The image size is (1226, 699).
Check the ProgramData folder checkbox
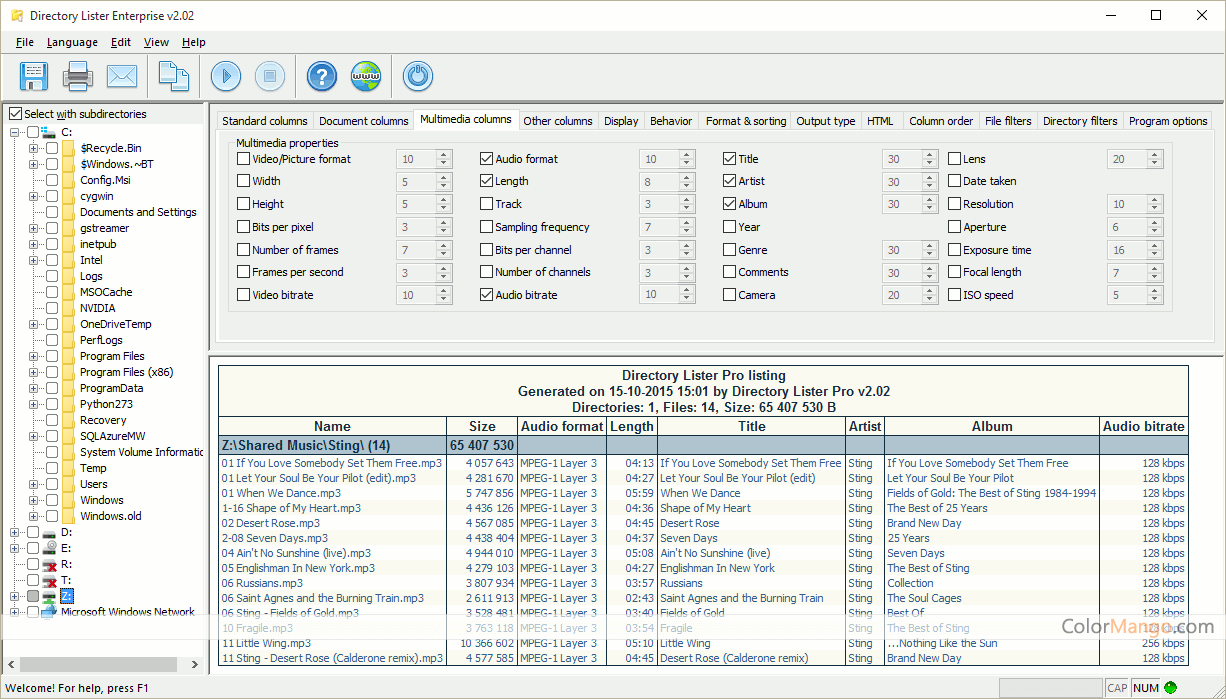(x=52, y=388)
